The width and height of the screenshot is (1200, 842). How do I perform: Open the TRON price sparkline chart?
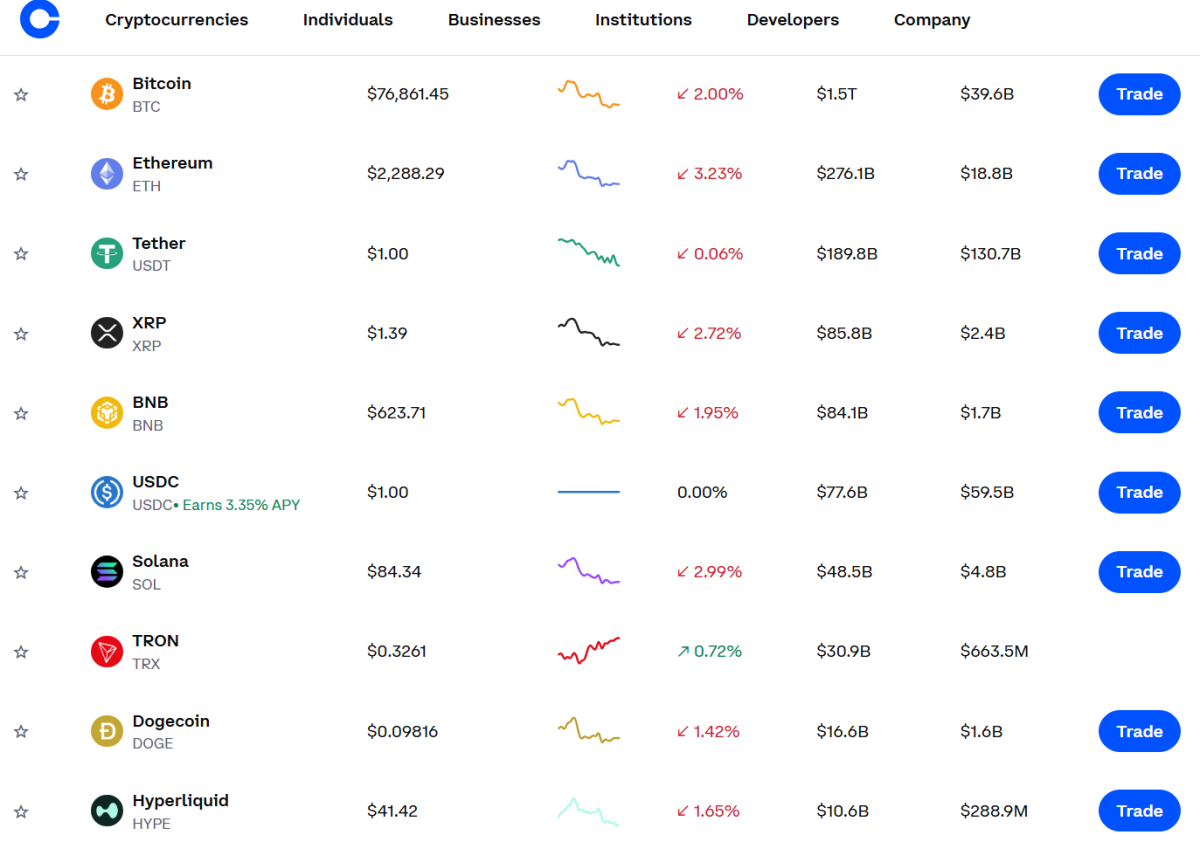coord(589,650)
